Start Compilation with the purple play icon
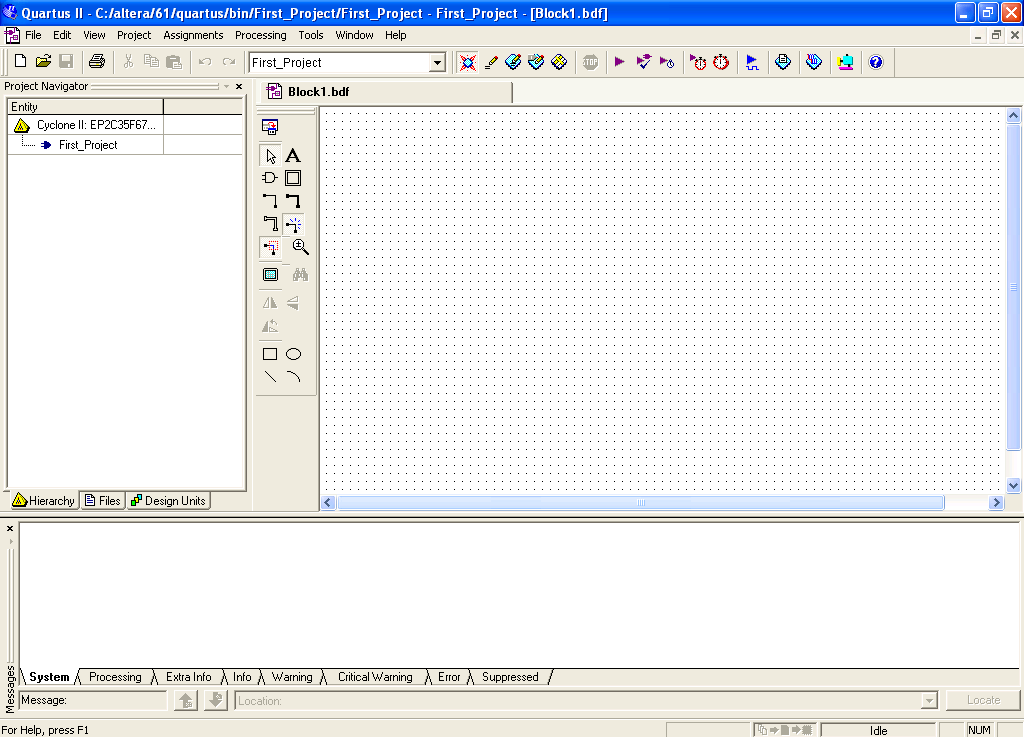The image size is (1024, 737). [619, 62]
